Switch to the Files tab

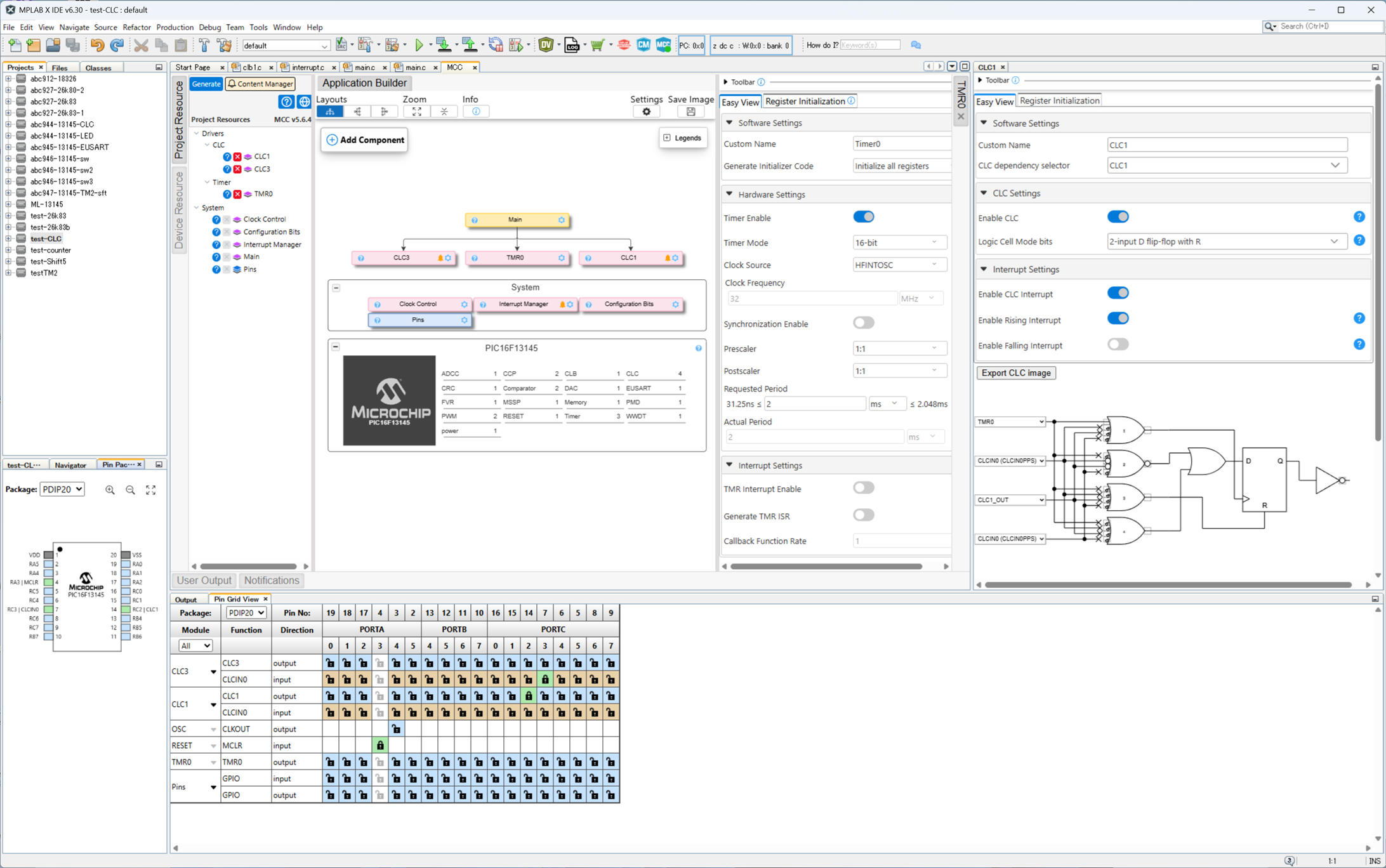coord(60,67)
